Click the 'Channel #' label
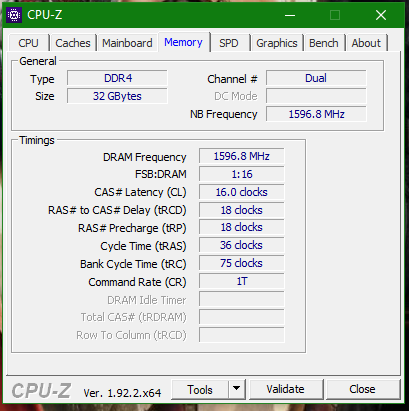The width and height of the screenshot is (409, 411). (232, 79)
